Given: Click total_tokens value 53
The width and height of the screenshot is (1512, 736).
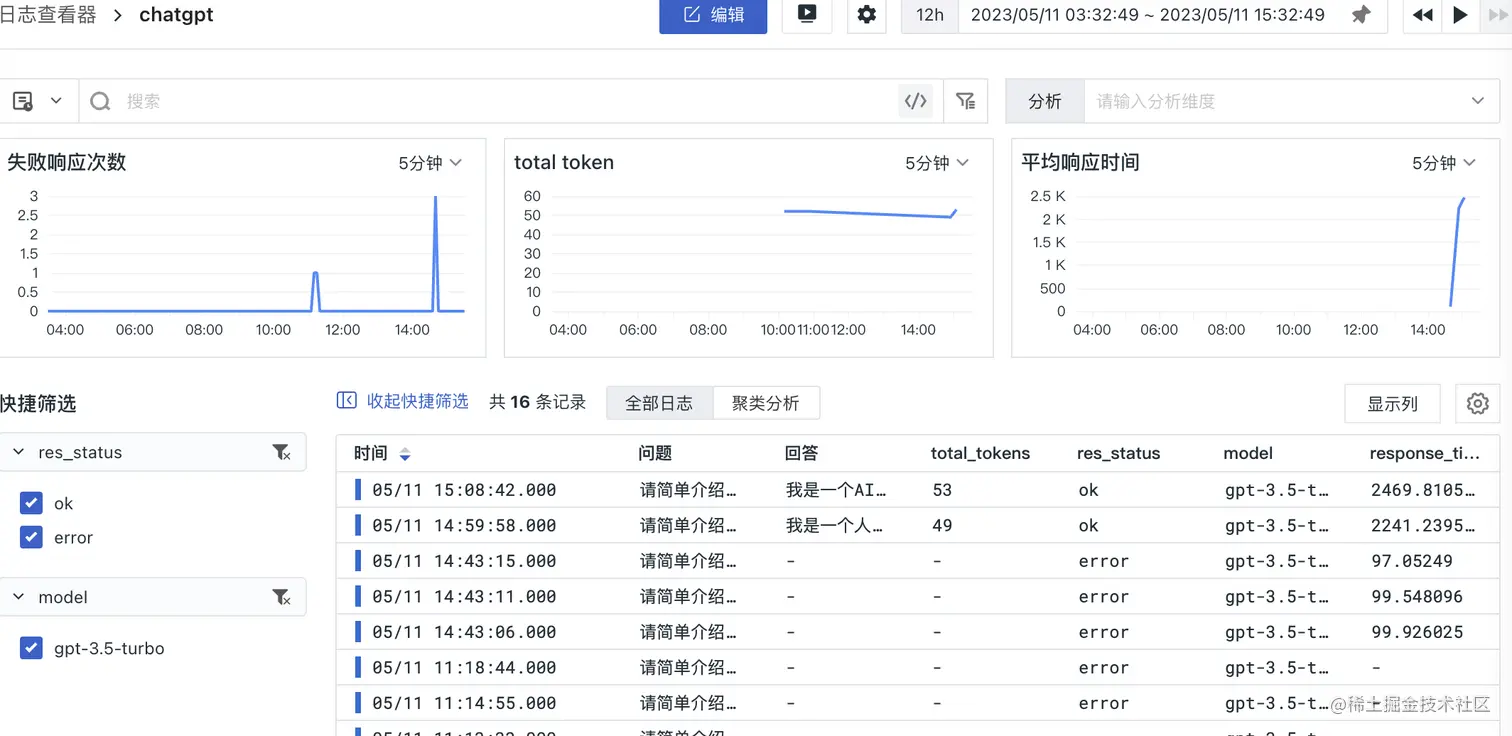Looking at the screenshot, I should (941, 490).
